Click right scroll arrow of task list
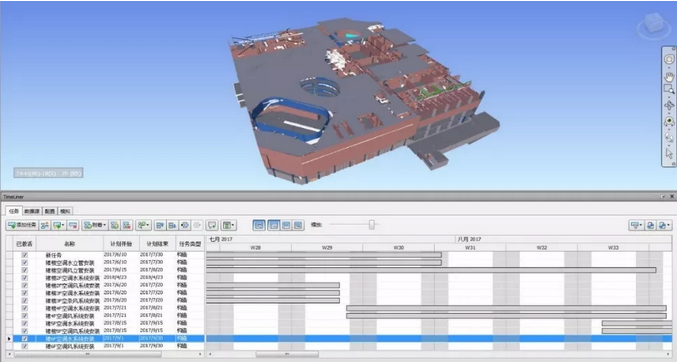Viewport: 679px width, 362px height. [x=200, y=354]
